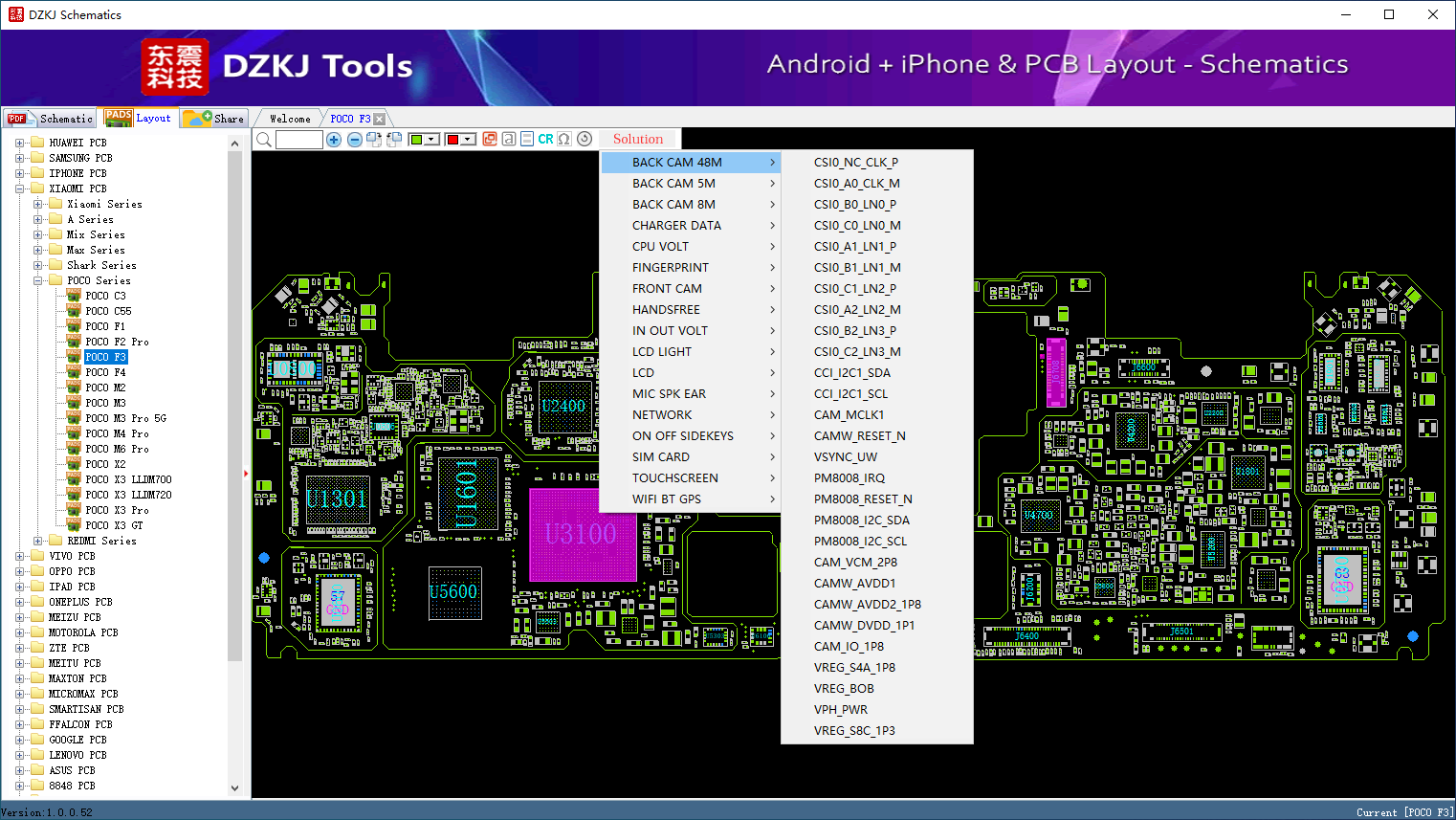Expand the REDMI Series tree node
The height and width of the screenshot is (820, 1456).
(37, 541)
